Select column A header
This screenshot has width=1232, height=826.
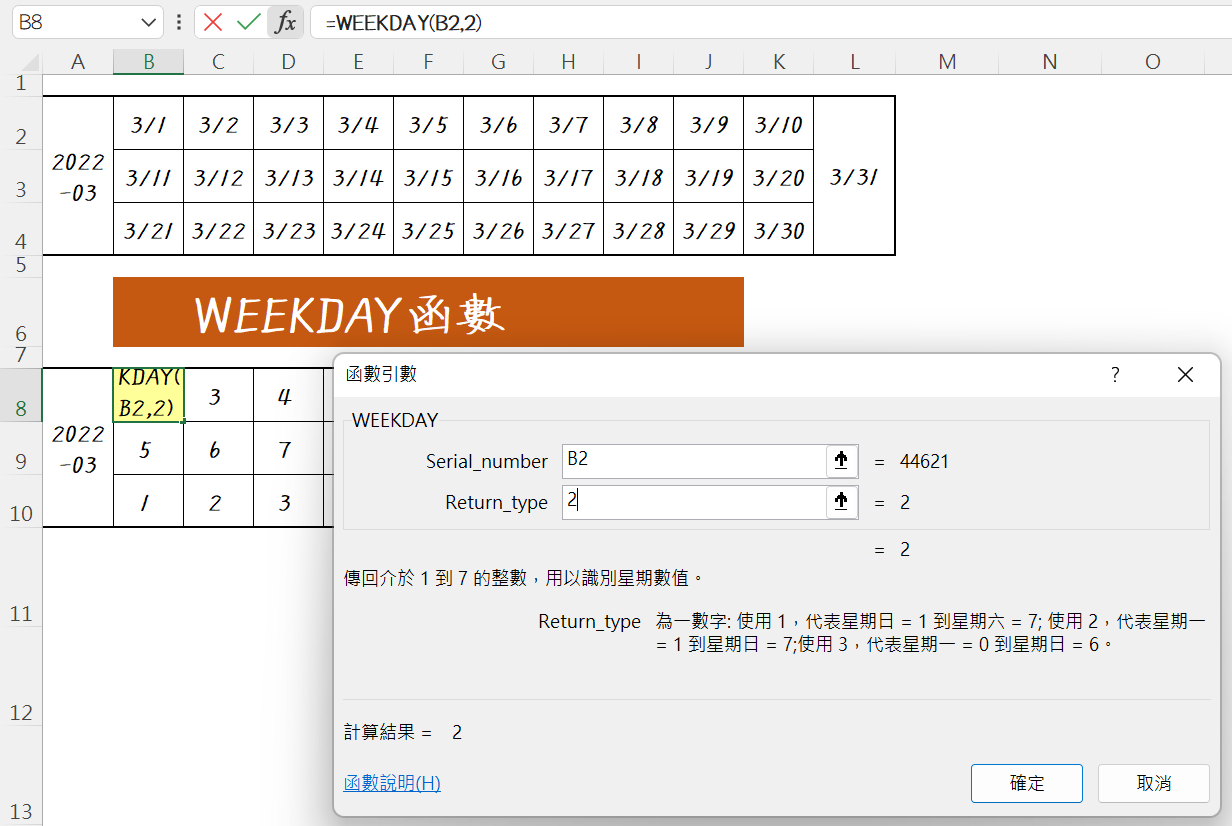click(78, 62)
